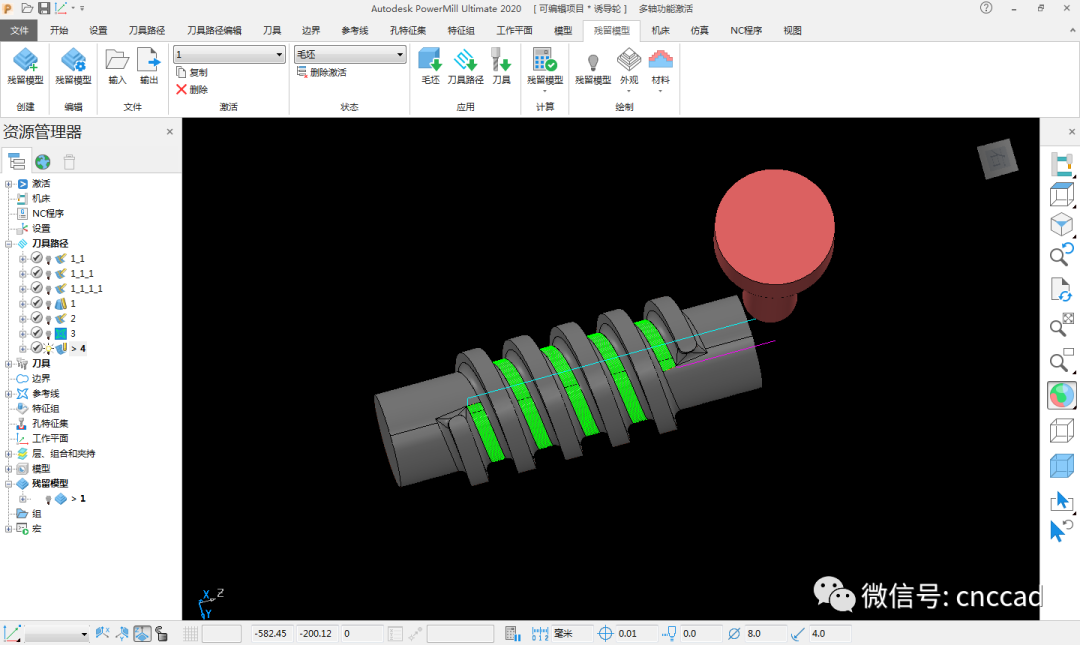Turn off lit lightbulb of toolpath 4
The image size is (1080, 645).
[x=49, y=349]
